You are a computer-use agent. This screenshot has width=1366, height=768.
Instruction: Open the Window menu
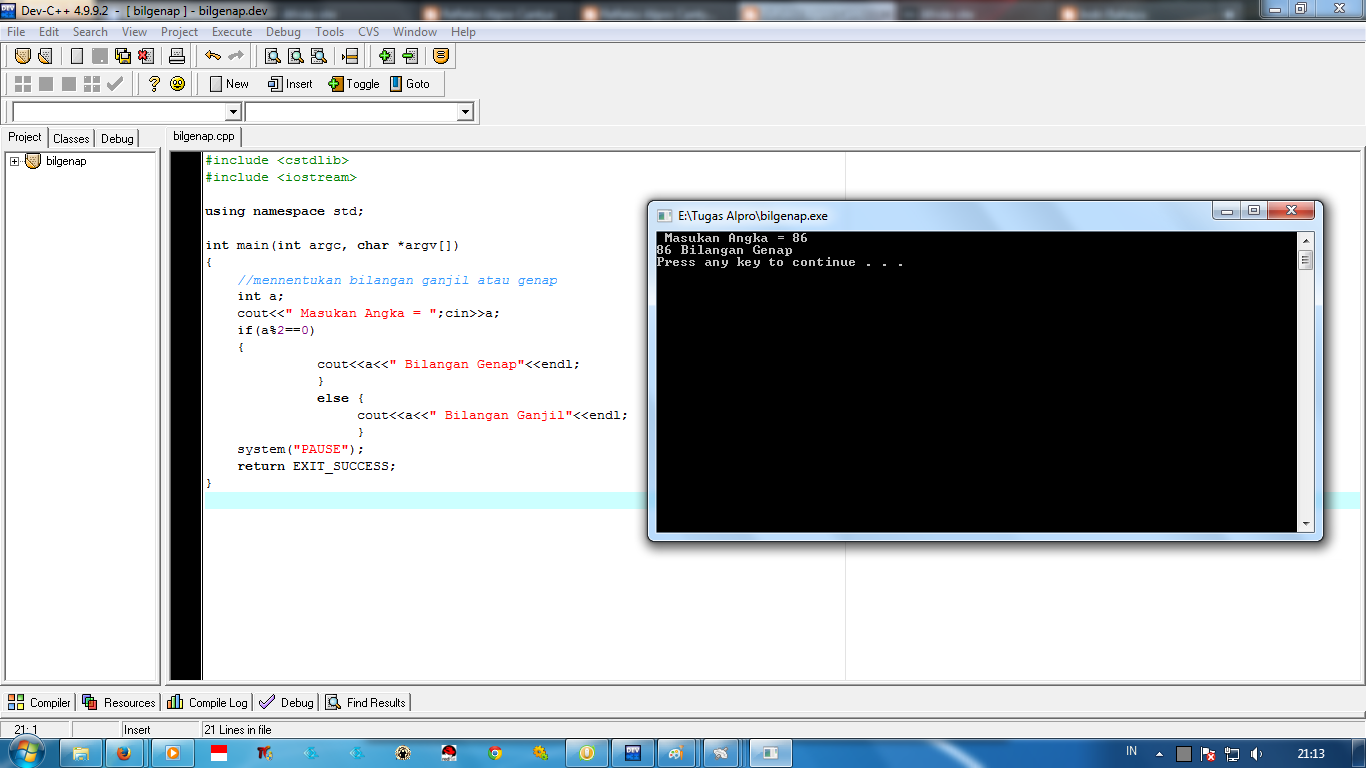(x=415, y=32)
